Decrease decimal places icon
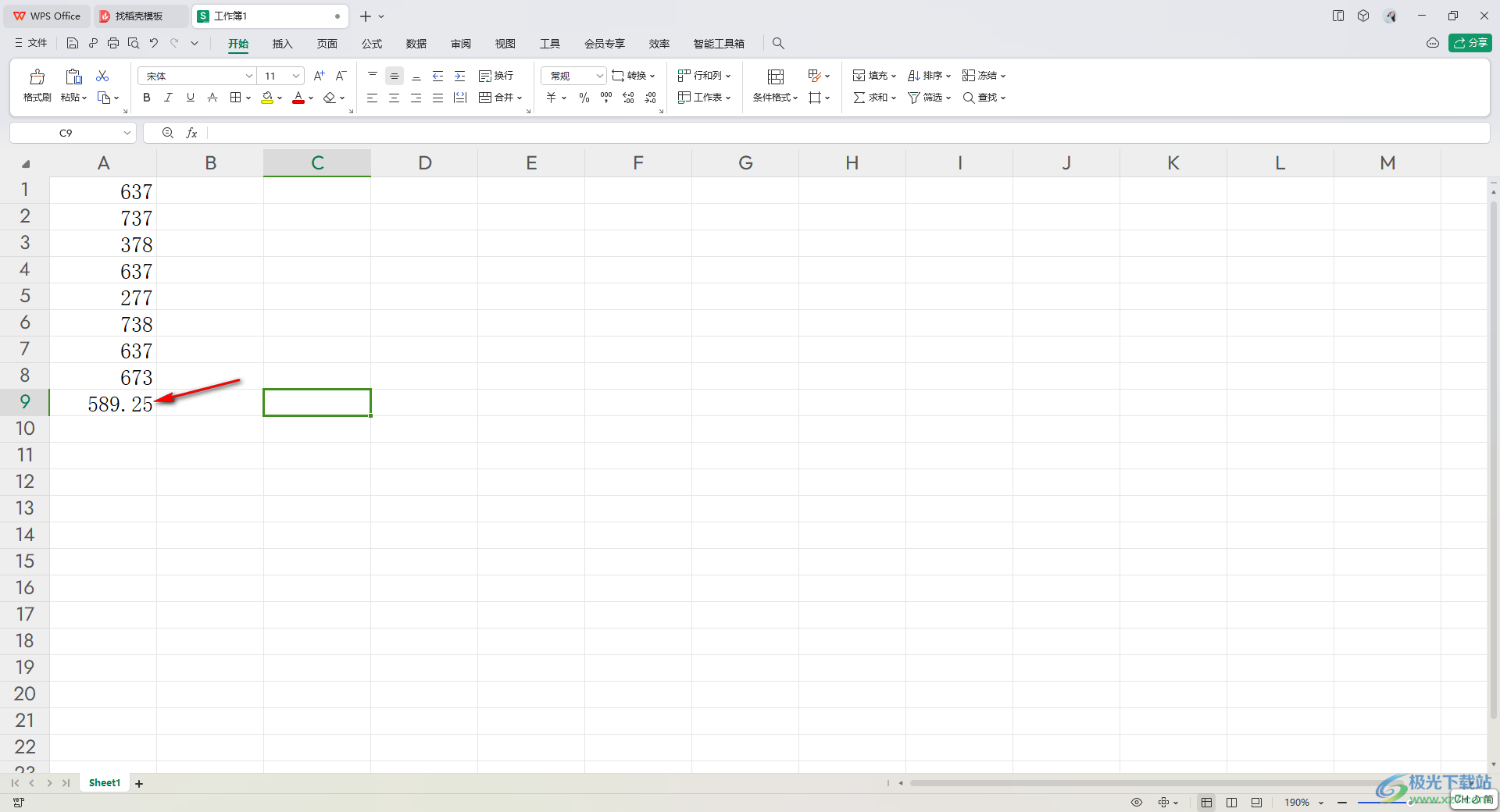This screenshot has width=1500, height=812. click(x=651, y=98)
